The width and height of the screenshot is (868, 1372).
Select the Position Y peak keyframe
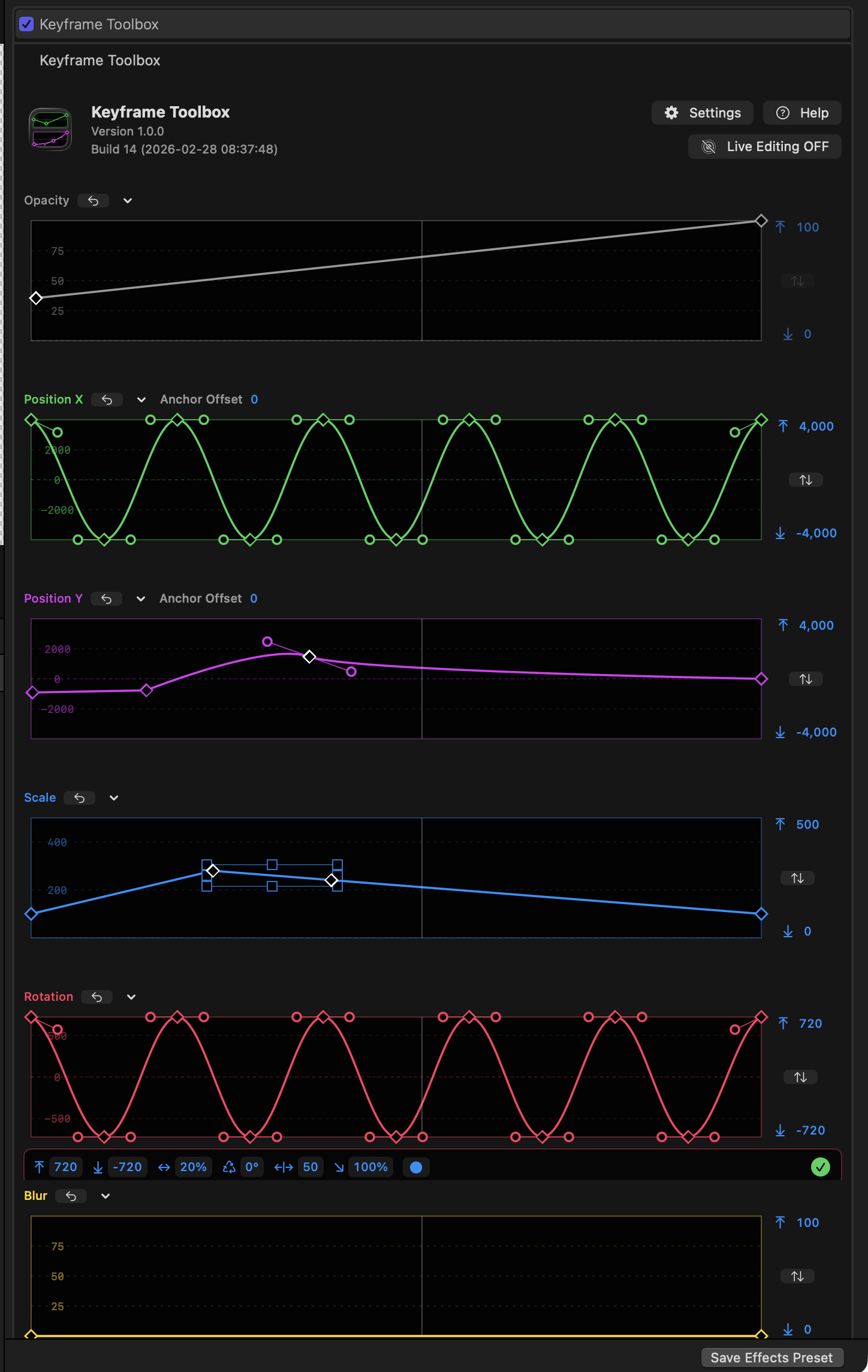[309, 657]
